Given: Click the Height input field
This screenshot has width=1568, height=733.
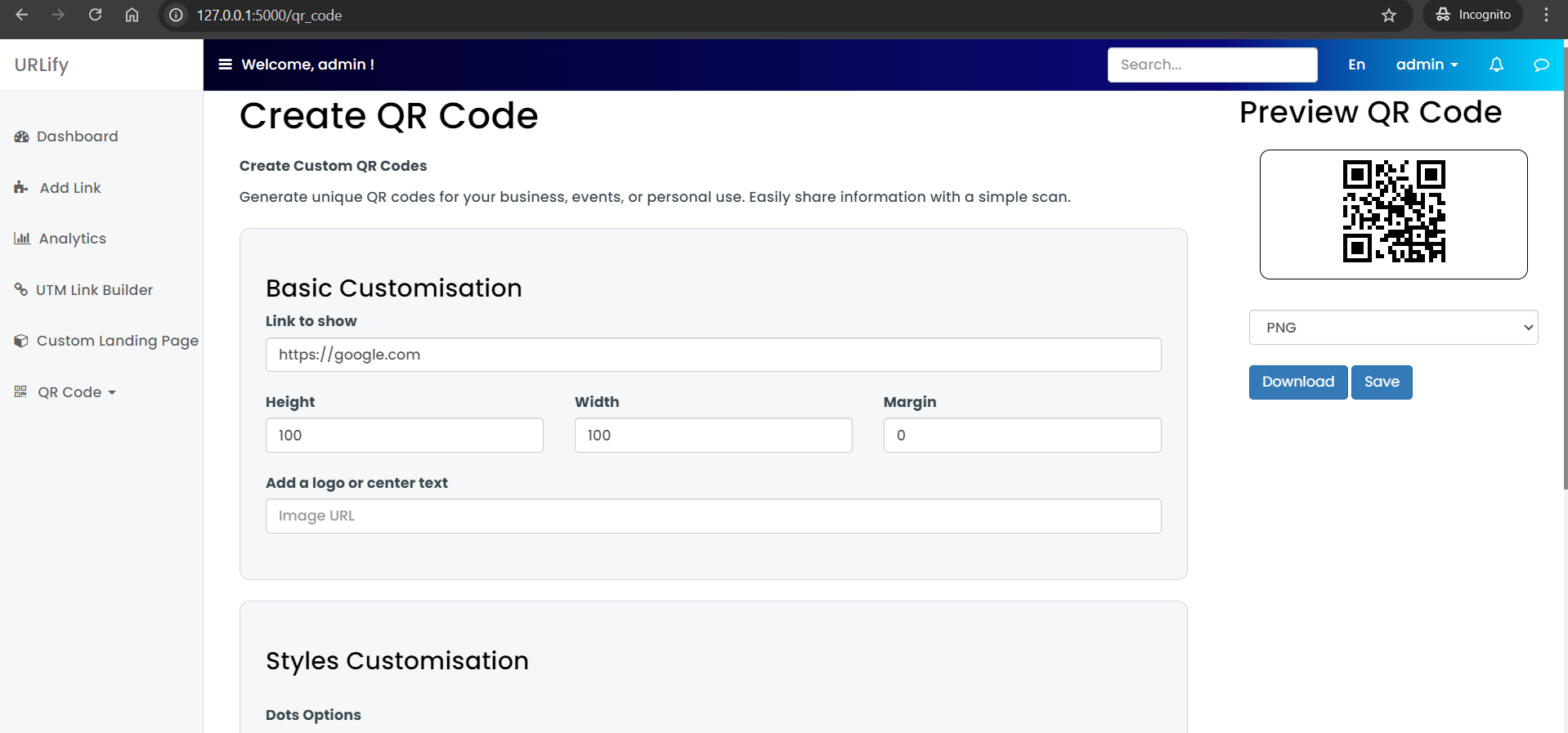Looking at the screenshot, I should [404, 436].
